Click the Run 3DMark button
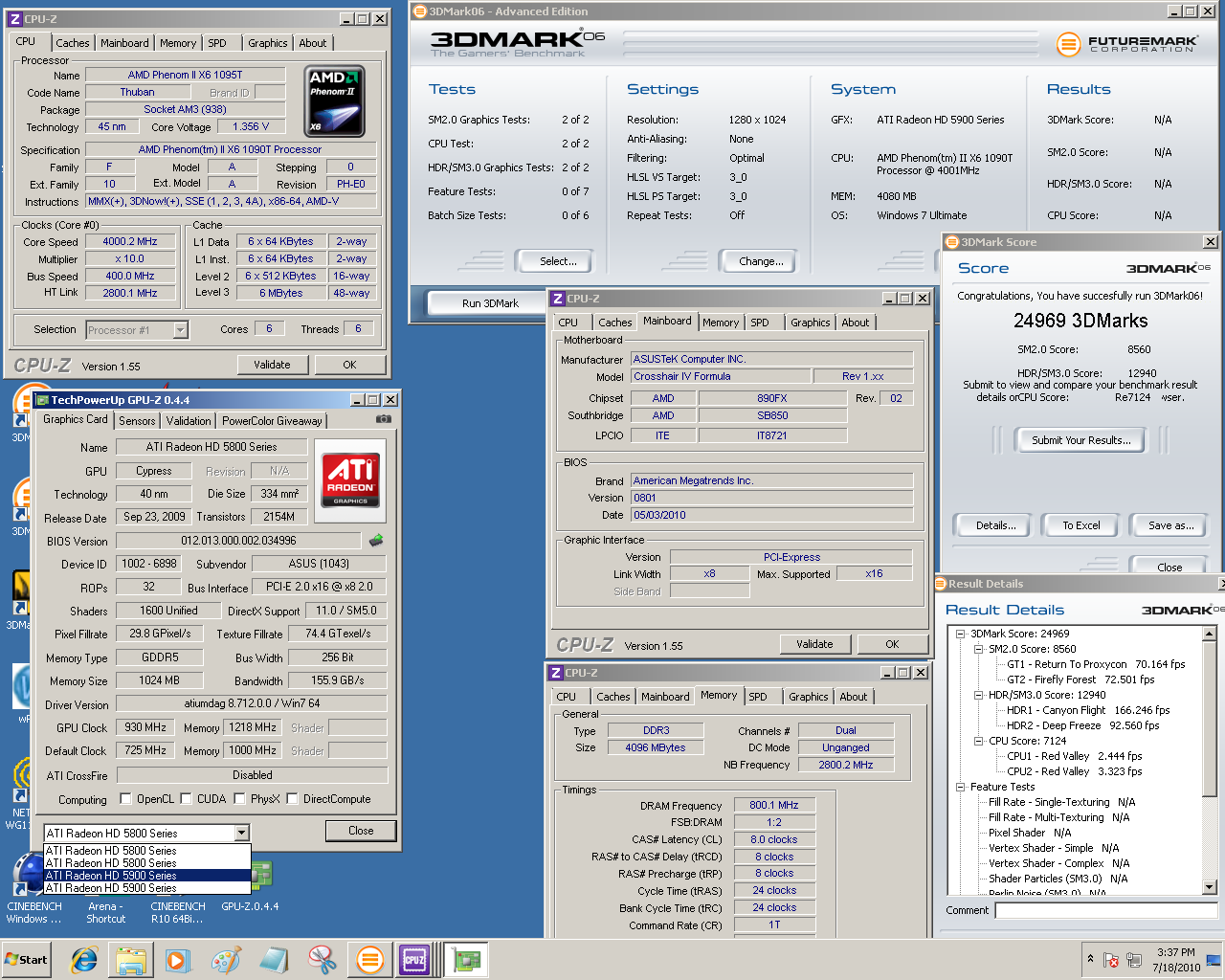 tap(490, 303)
